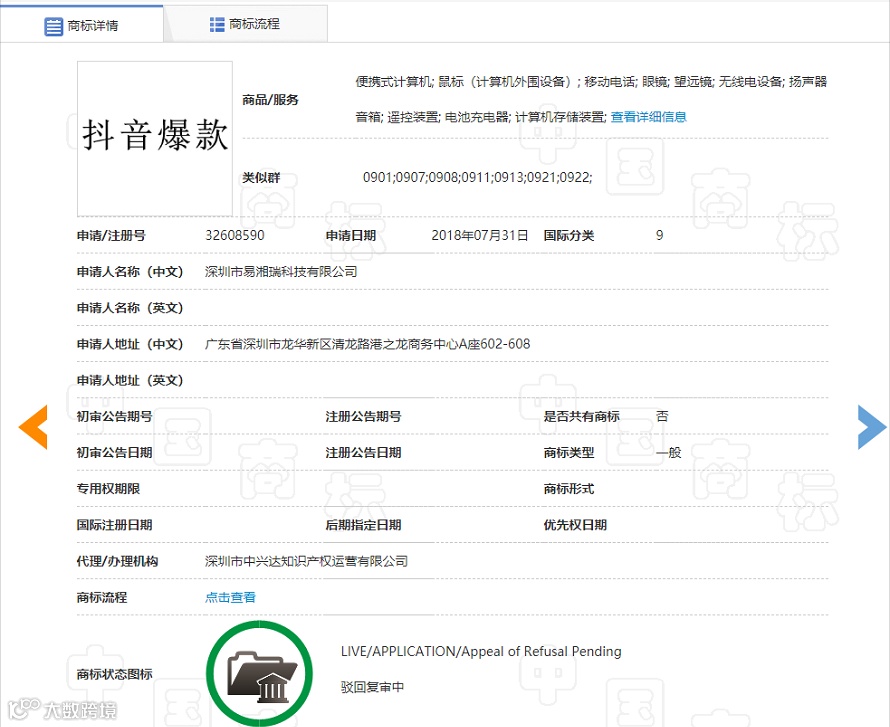Click the 商品/服务 label

click(270, 100)
